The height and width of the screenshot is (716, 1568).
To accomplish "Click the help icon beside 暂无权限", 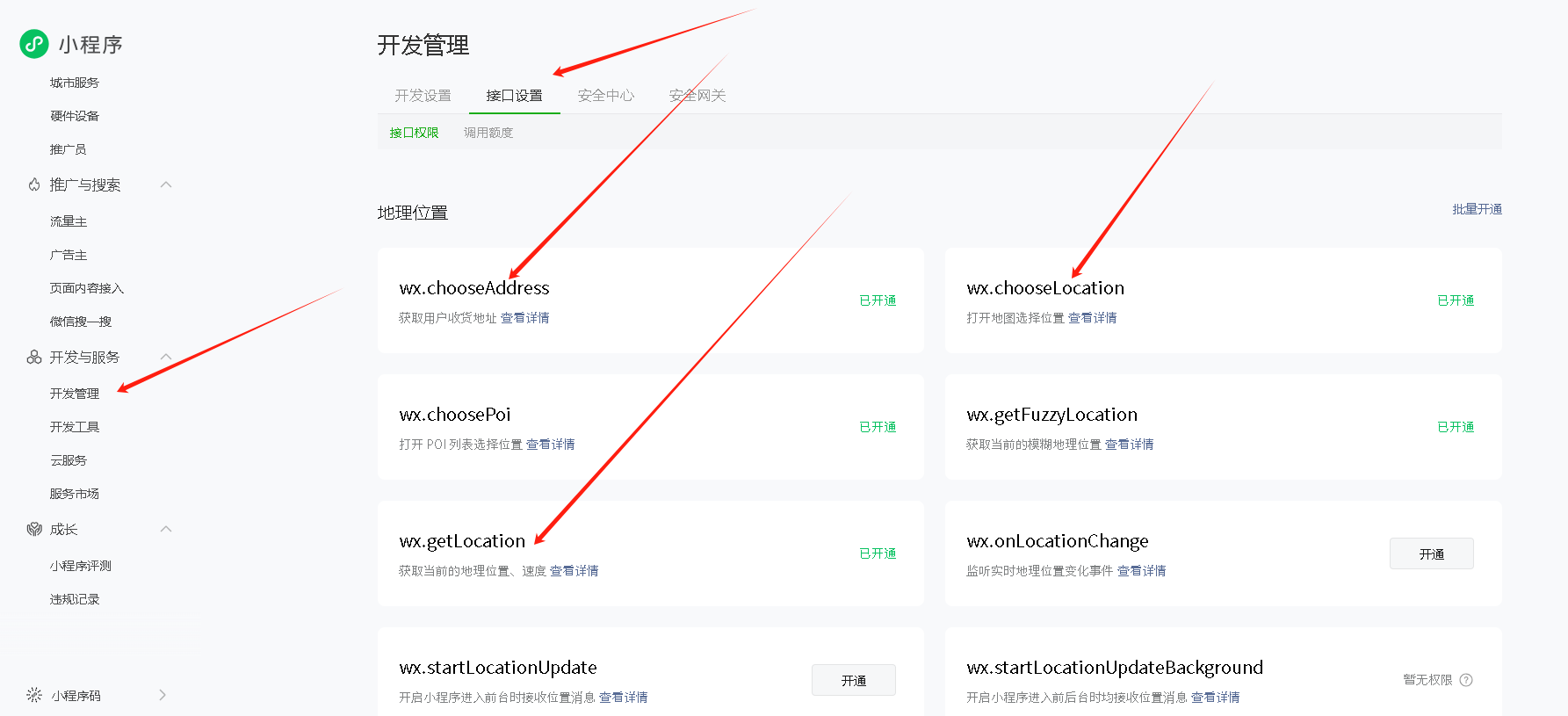I will tap(1466, 680).
